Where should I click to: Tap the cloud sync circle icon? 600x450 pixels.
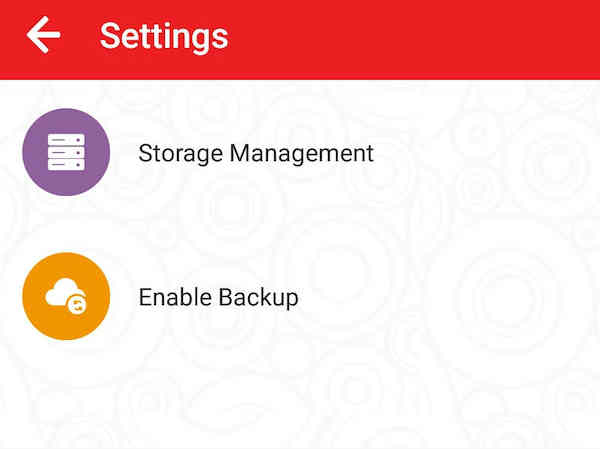click(66, 297)
